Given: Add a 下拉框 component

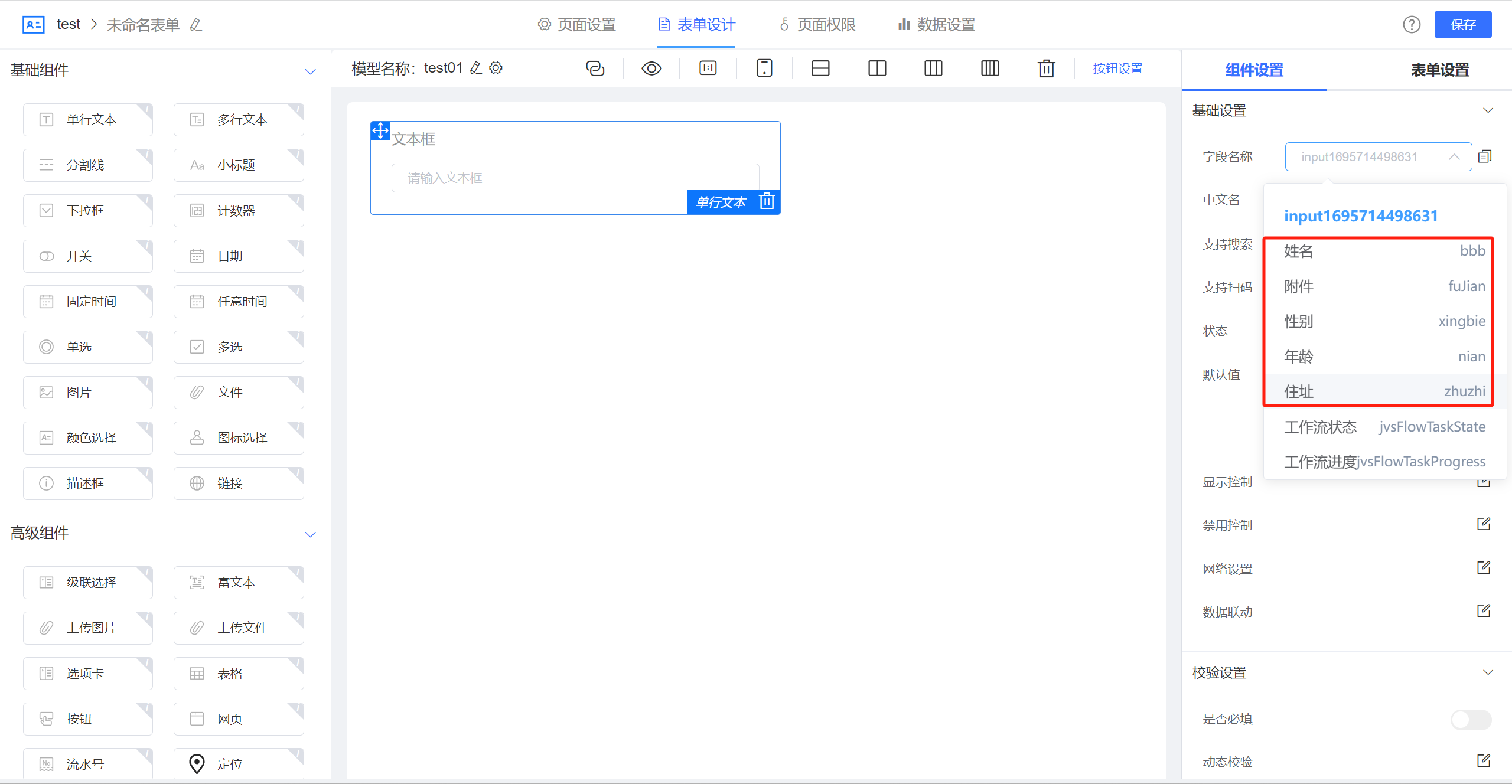Looking at the screenshot, I should pyautogui.click(x=88, y=211).
